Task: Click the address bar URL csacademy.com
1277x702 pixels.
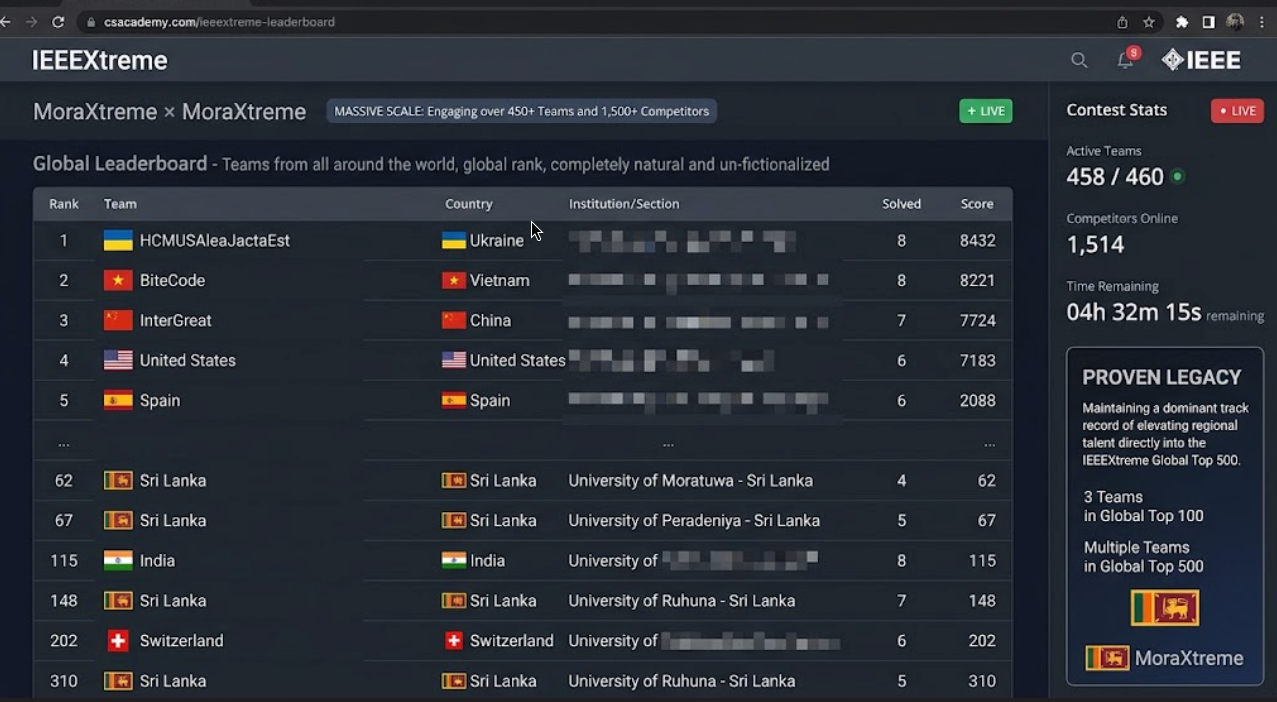Action: [x=219, y=22]
